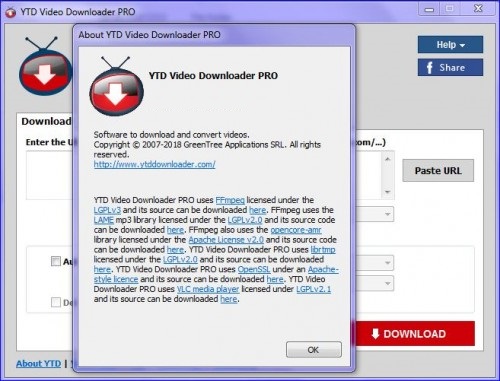Open the FFmpeg link
Image resolution: width=500 pixels, height=381 pixels.
coord(230,200)
